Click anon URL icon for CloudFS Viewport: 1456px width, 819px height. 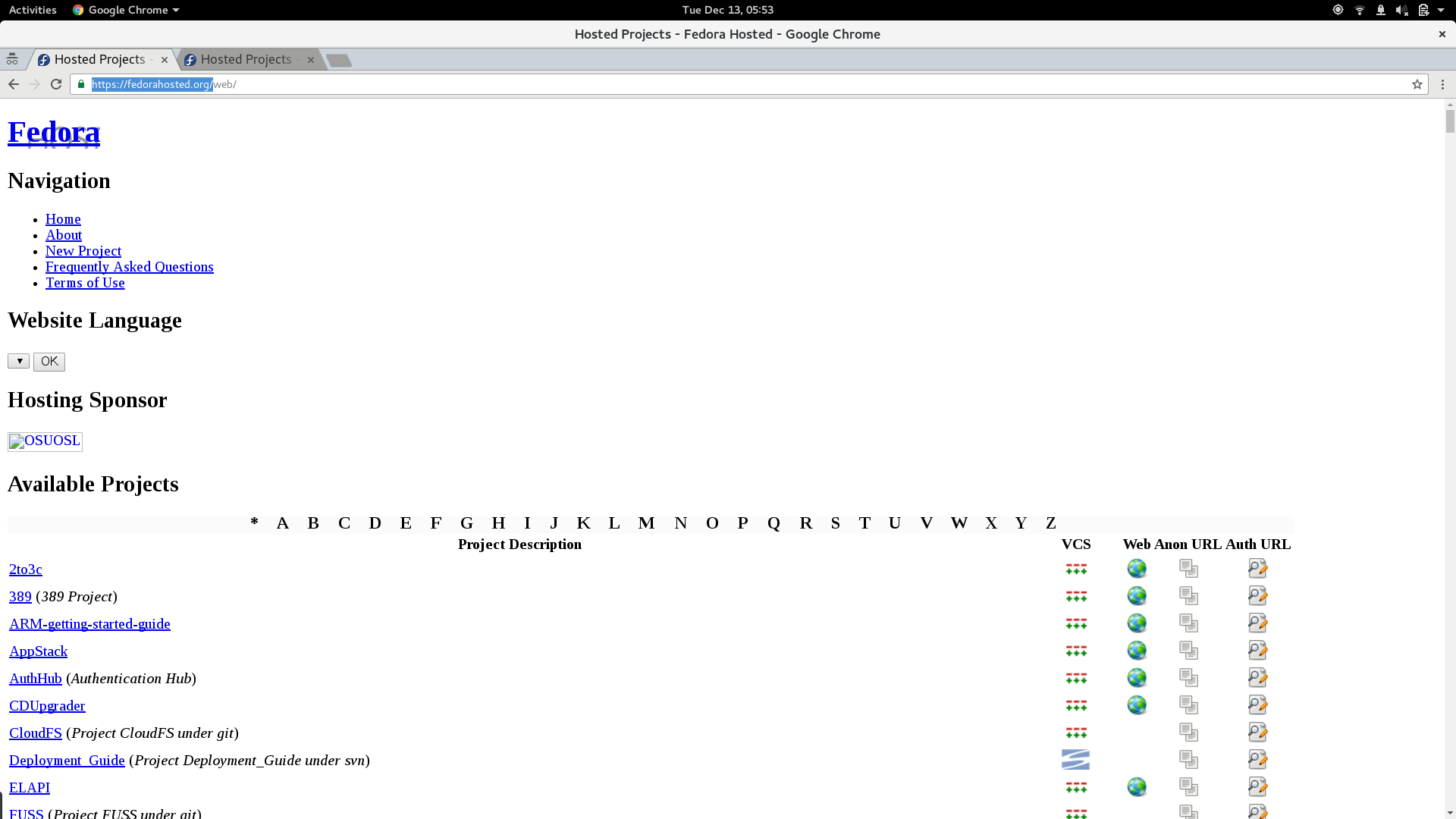1188,733
